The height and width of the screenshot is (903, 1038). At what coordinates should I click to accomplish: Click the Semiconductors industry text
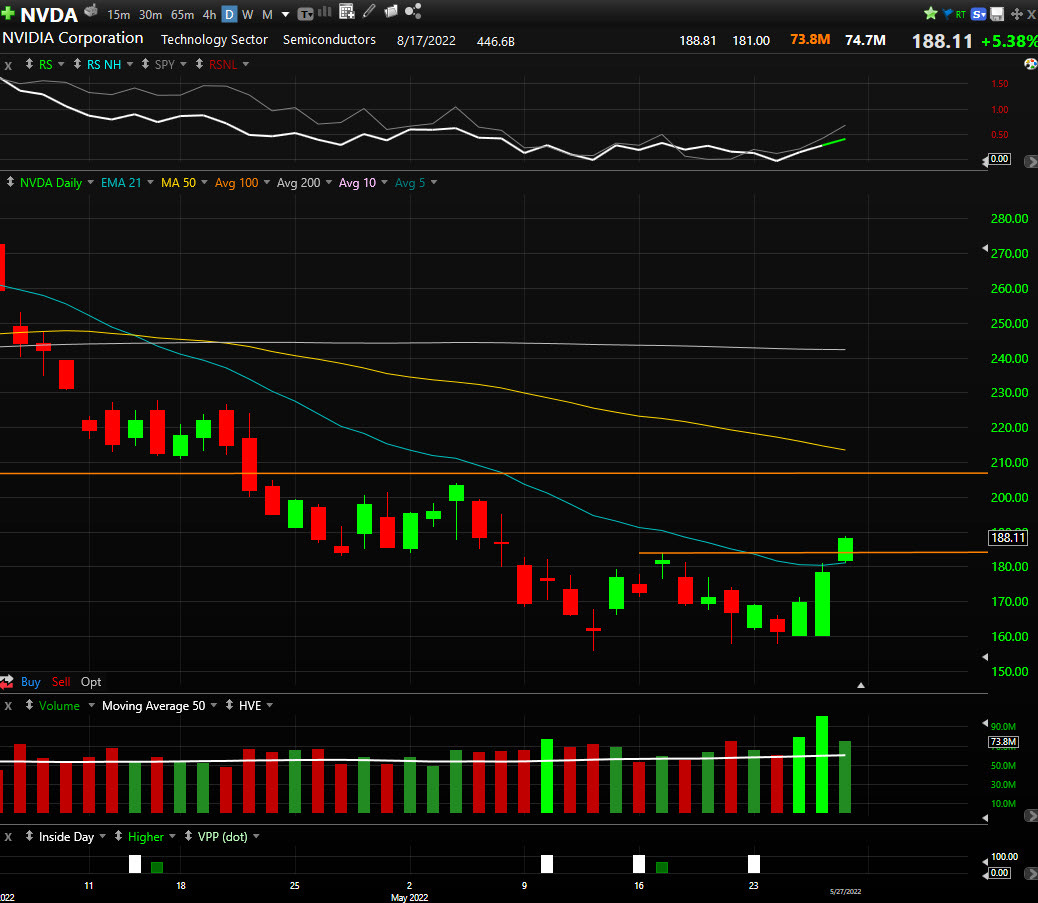[329, 40]
